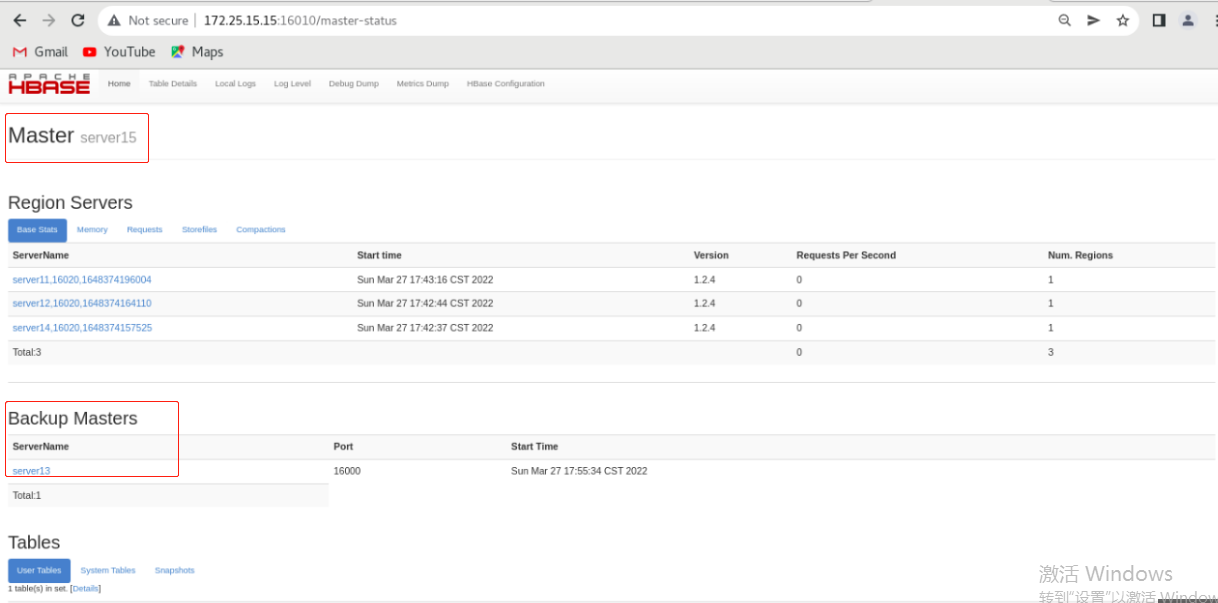Click the Port column header
The height and width of the screenshot is (603, 1218).
click(343, 446)
